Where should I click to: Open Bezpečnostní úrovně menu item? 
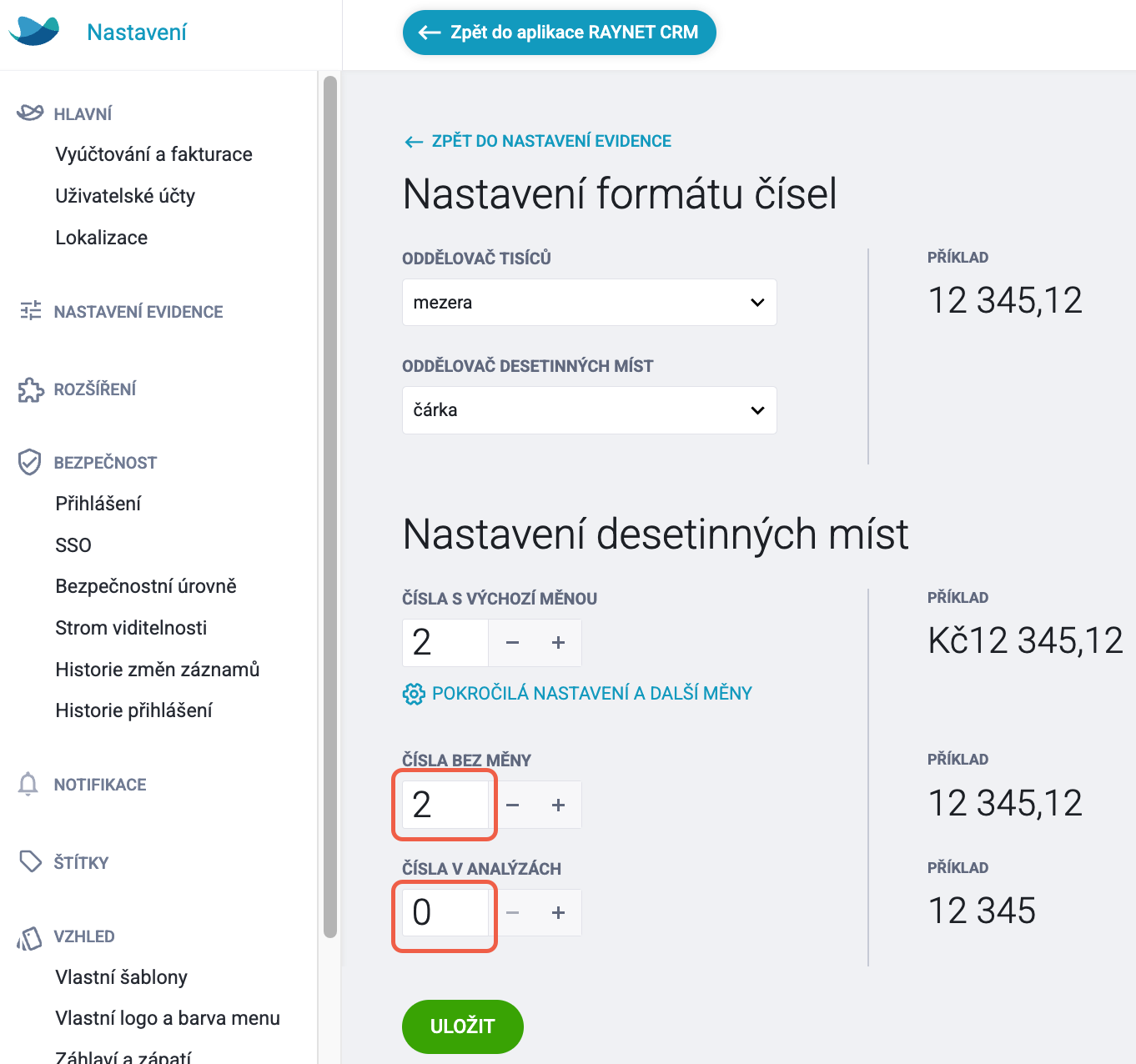click(x=146, y=586)
